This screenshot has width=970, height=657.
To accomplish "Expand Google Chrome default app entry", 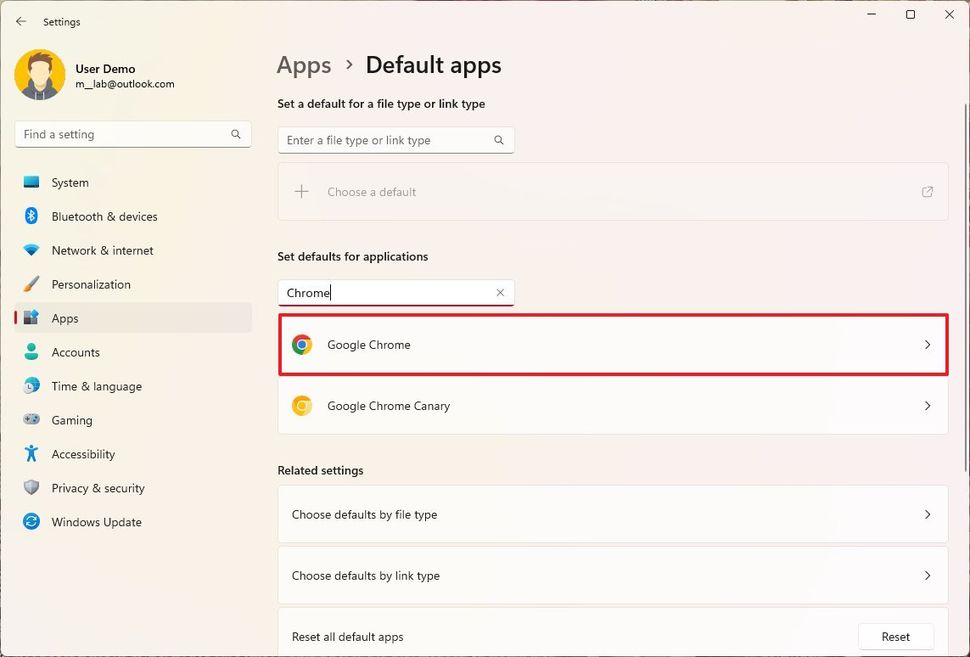I will pos(612,345).
